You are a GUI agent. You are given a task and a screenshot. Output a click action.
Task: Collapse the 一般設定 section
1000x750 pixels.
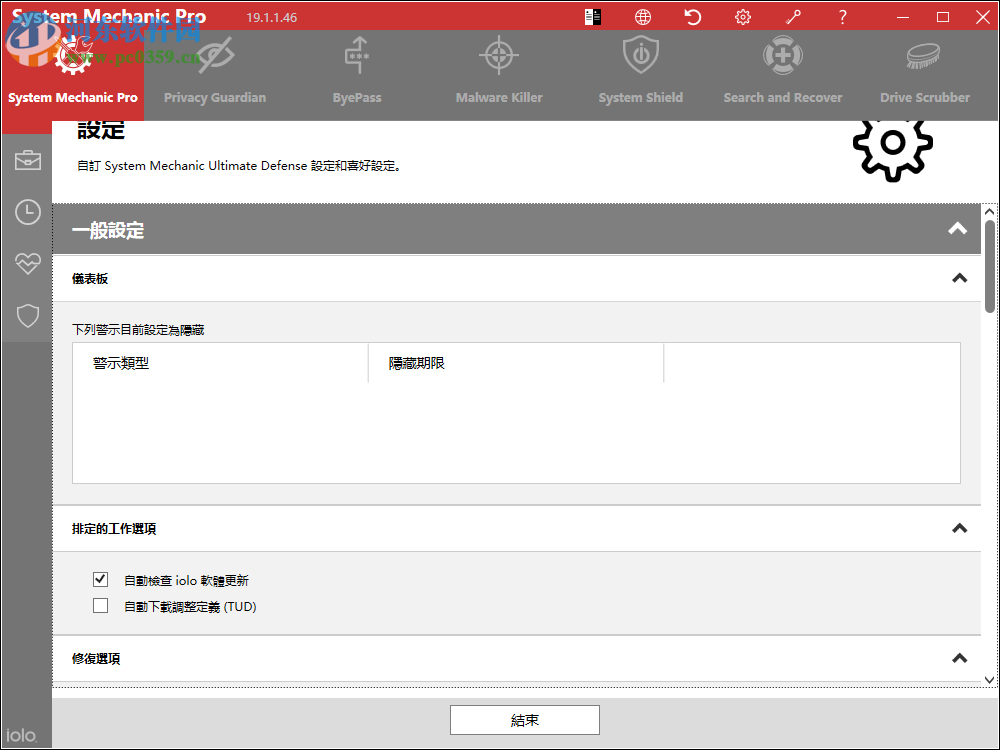tap(957, 229)
